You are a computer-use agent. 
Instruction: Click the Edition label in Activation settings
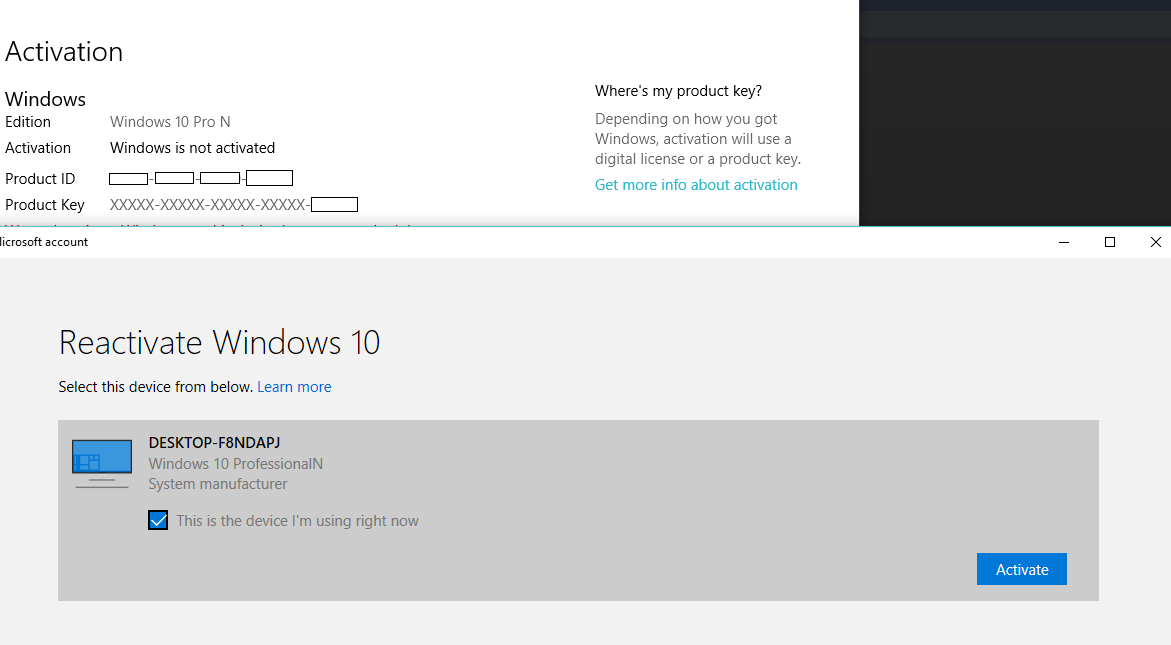click(28, 122)
